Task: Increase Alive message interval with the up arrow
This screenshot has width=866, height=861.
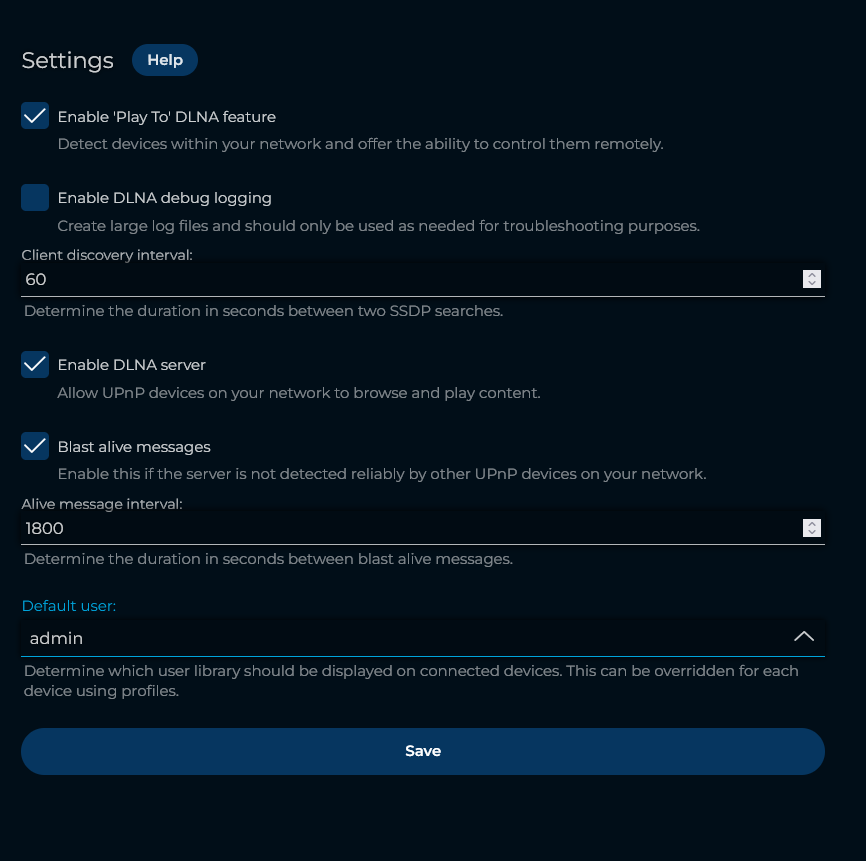Action: click(812, 523)
